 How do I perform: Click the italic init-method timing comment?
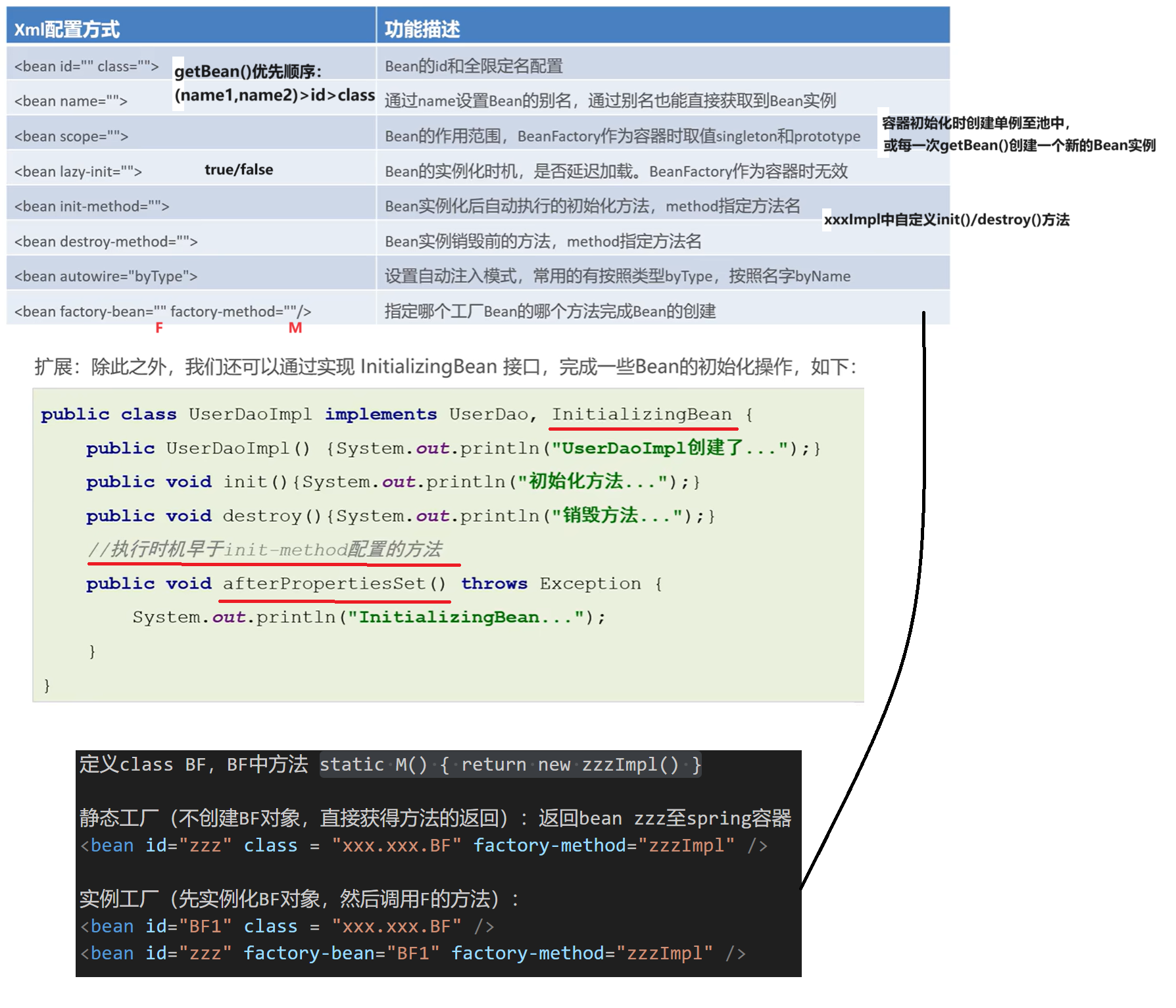(x=264, y=549)
